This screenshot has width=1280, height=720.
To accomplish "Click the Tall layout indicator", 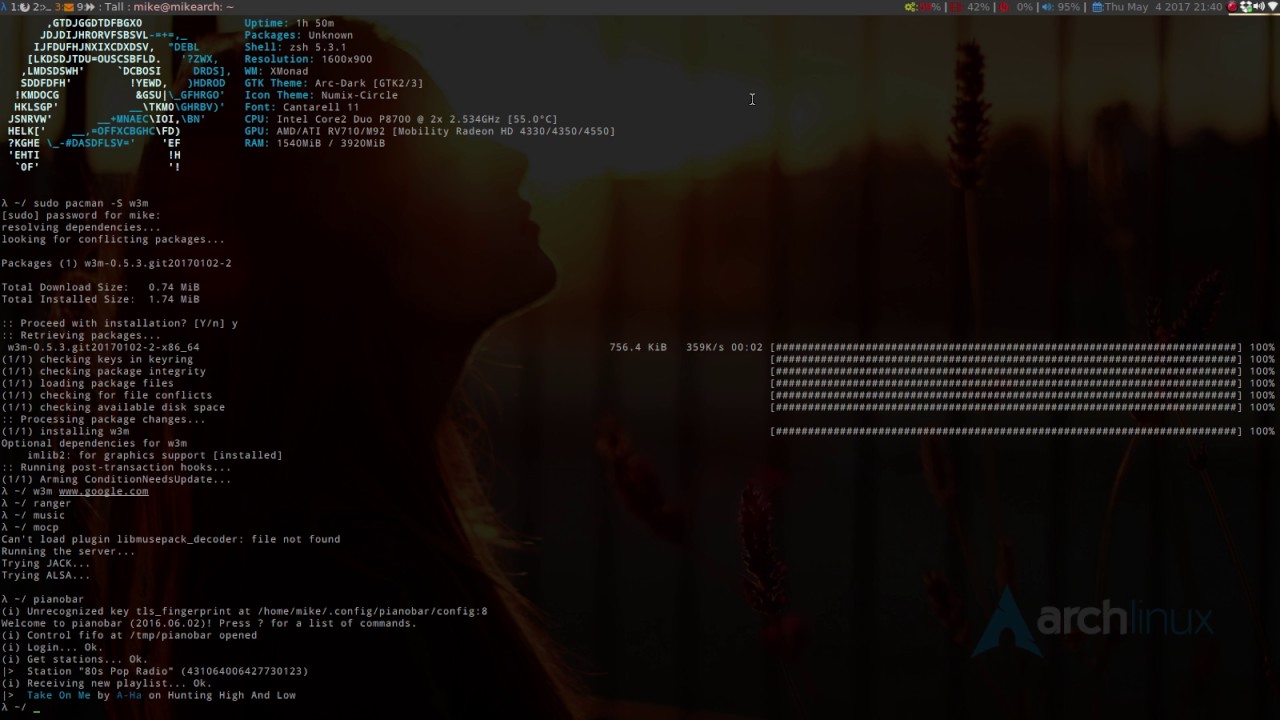I will click(x=114, y=7).
